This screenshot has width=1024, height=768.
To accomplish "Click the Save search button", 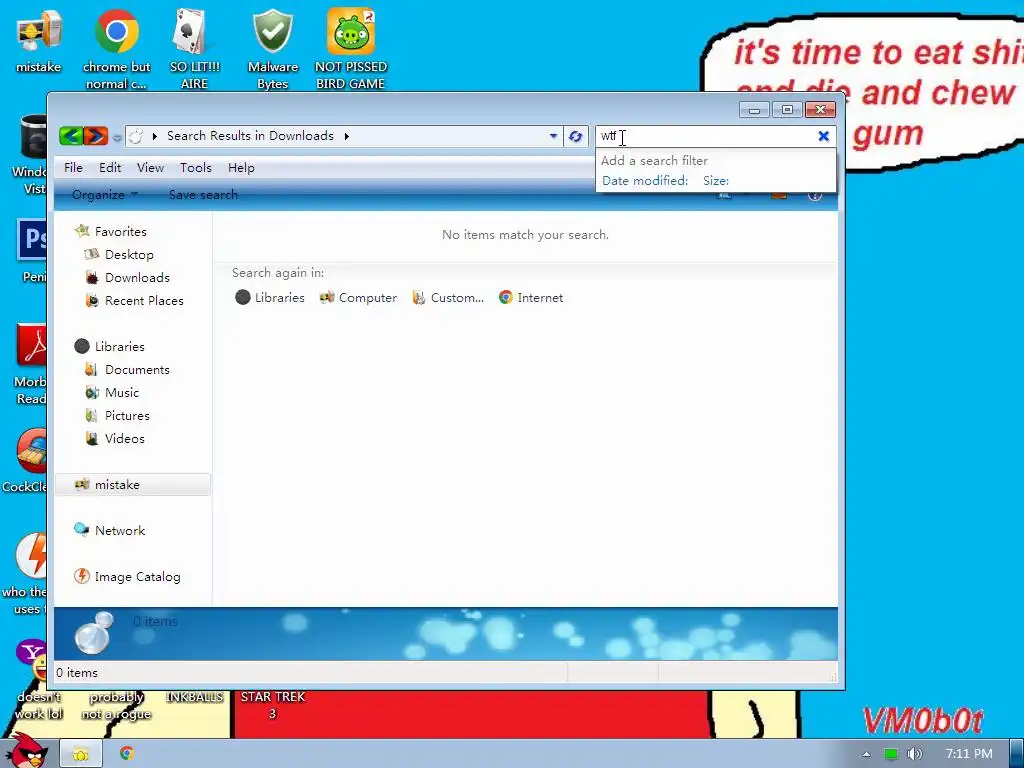I will click(x=203, y=195).
